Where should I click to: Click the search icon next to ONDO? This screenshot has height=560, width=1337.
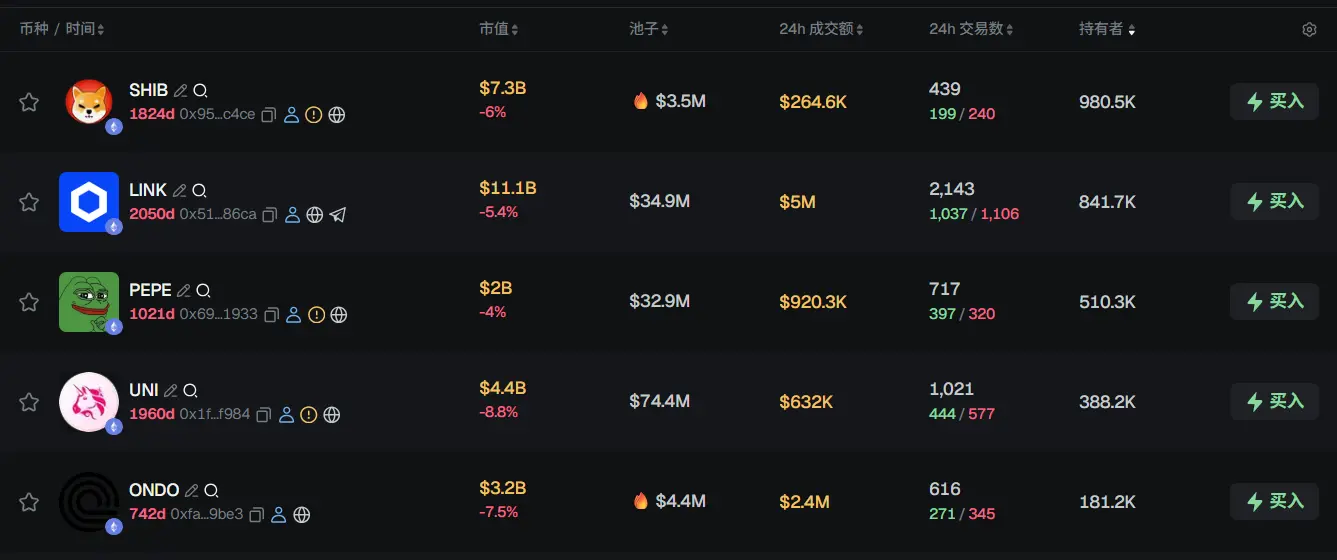(211, 491)
